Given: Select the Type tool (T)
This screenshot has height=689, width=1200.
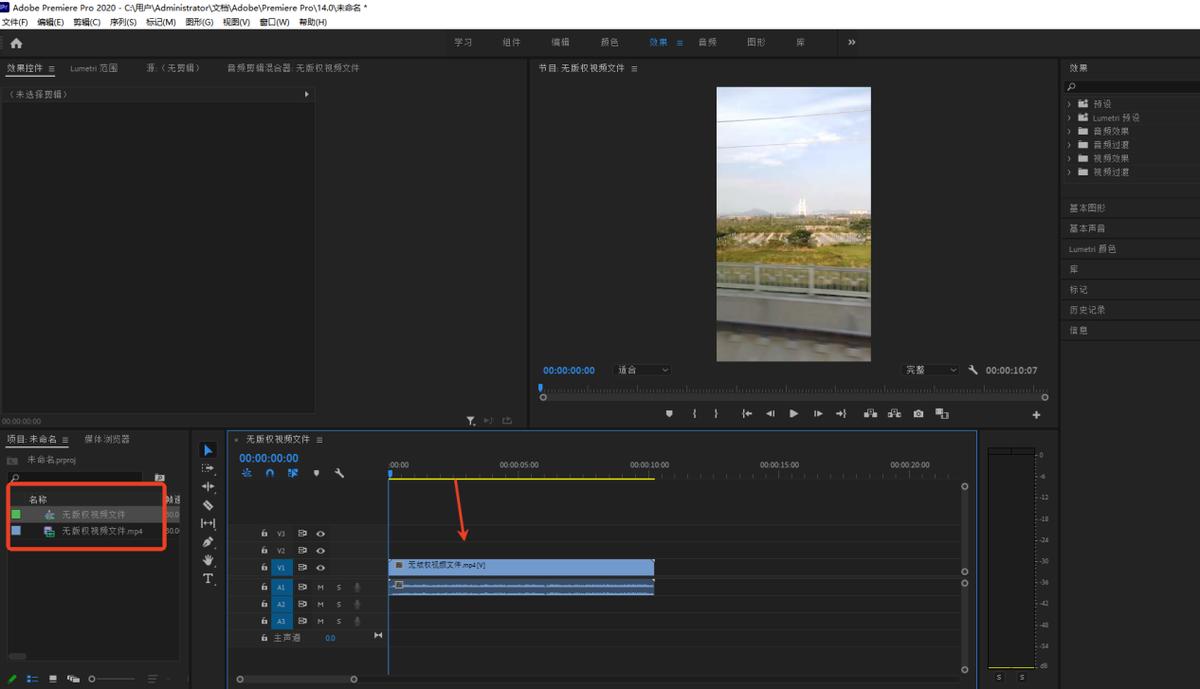Looking at the screenshot, I should coord(208,578).
